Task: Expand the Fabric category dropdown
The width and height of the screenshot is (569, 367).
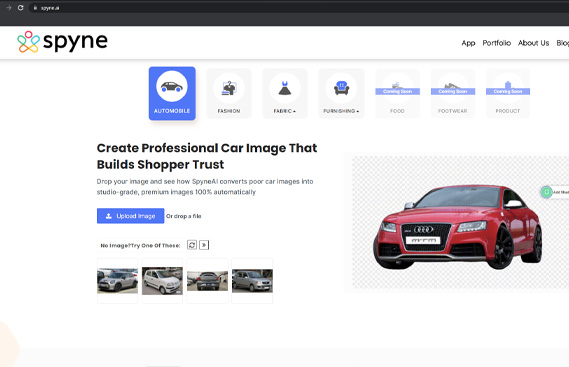Action: coord(285,93)
